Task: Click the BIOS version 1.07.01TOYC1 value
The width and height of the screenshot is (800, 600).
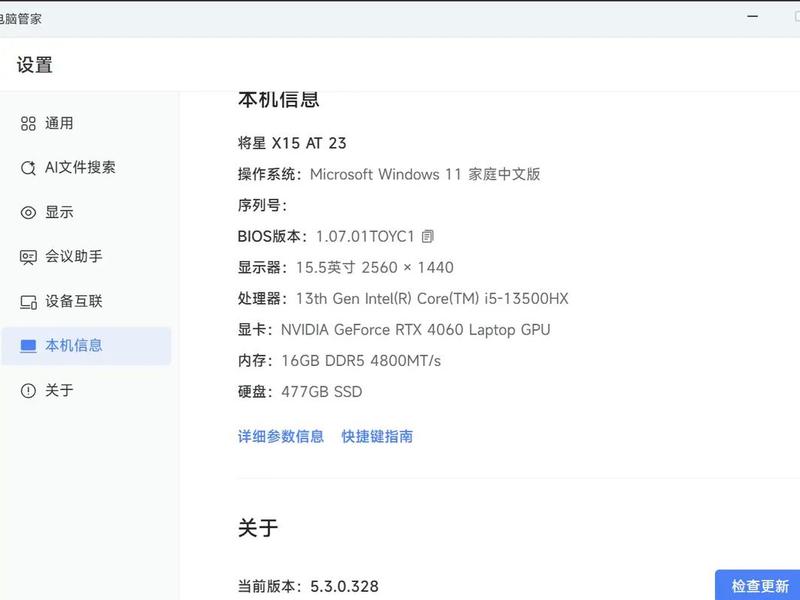Action: tap(365, 237)
